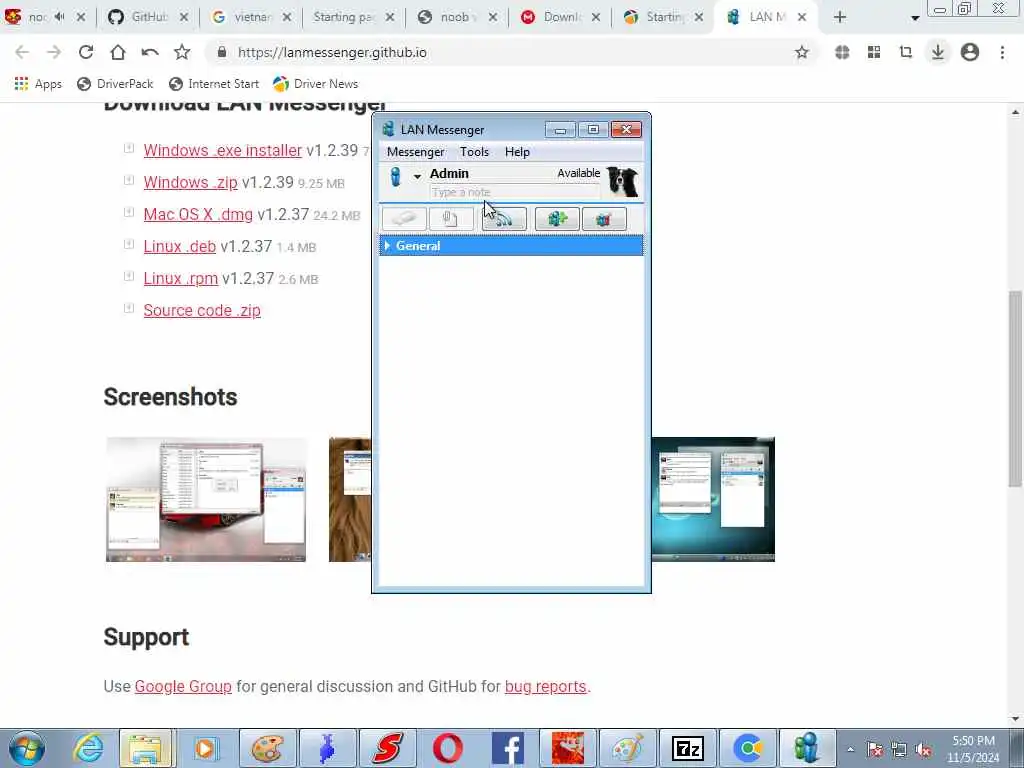Click the star icon beside home button
Viewport: 1024px width, 768px height.
(x=182, y=52)
